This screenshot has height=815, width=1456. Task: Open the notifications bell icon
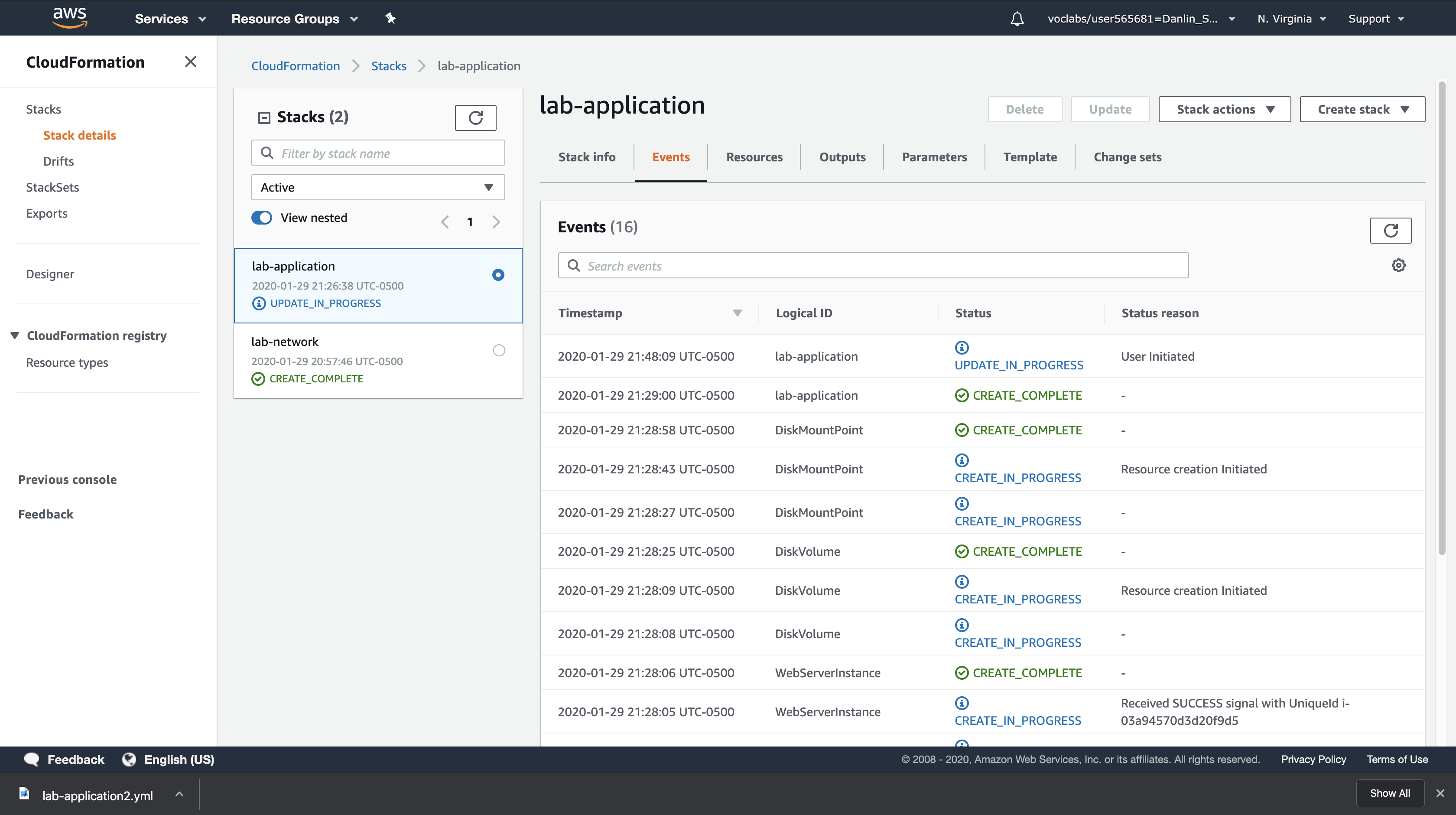point(1017,19)
